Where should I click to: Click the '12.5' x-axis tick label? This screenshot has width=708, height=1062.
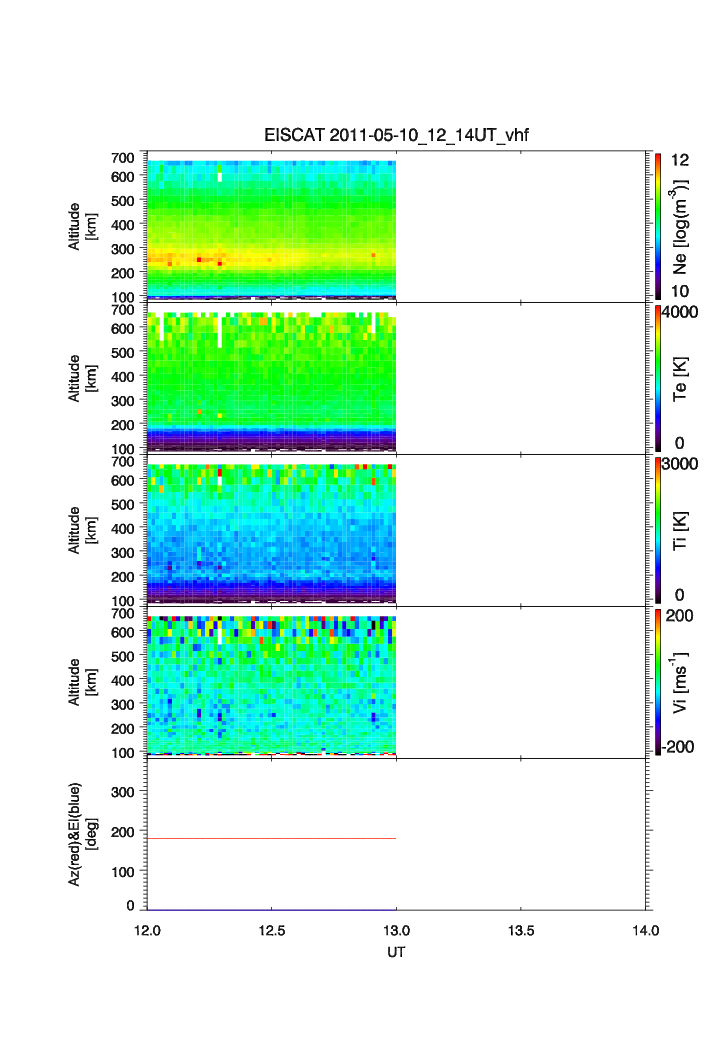tap(272, 931)
